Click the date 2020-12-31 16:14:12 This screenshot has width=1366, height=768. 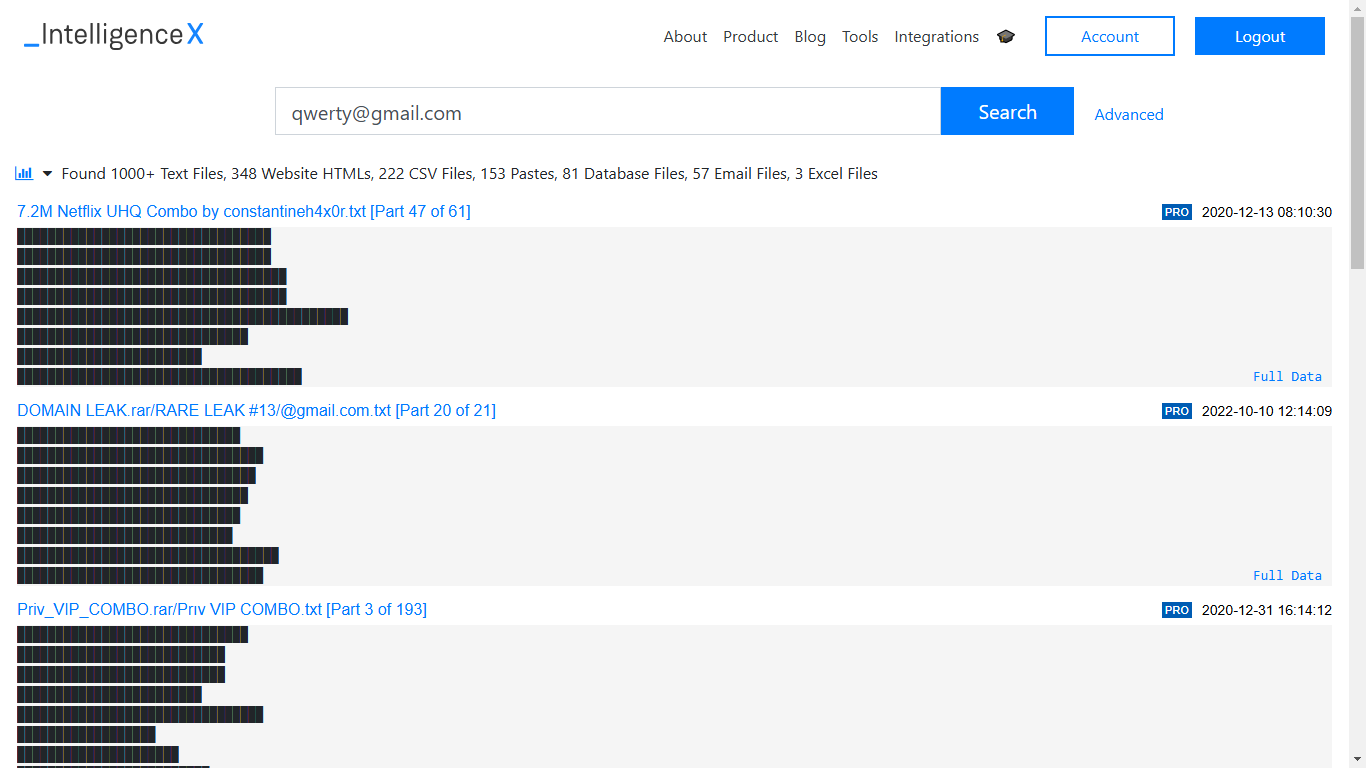pos(1266,610)
